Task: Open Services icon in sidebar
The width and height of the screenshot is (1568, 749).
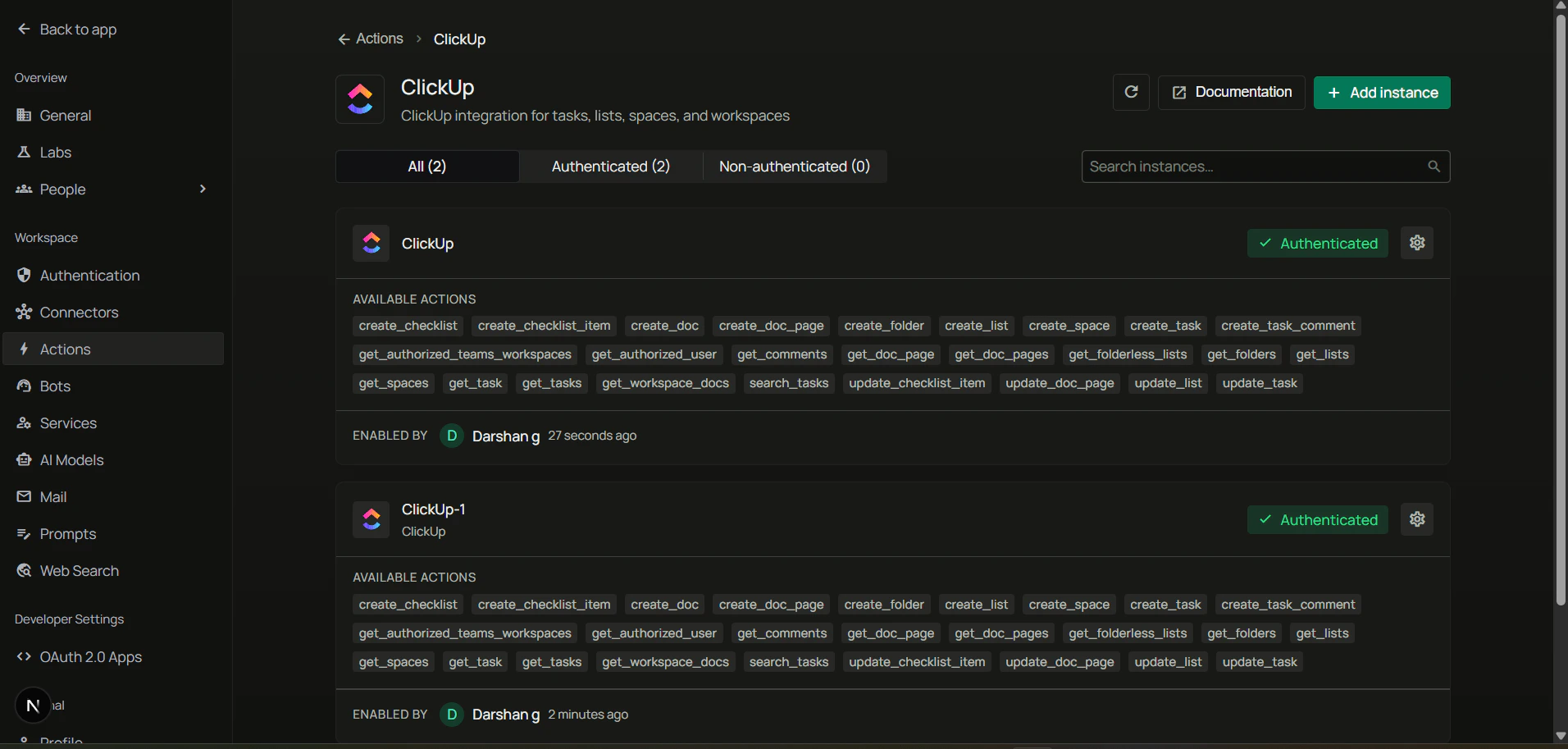Action: 24,422
